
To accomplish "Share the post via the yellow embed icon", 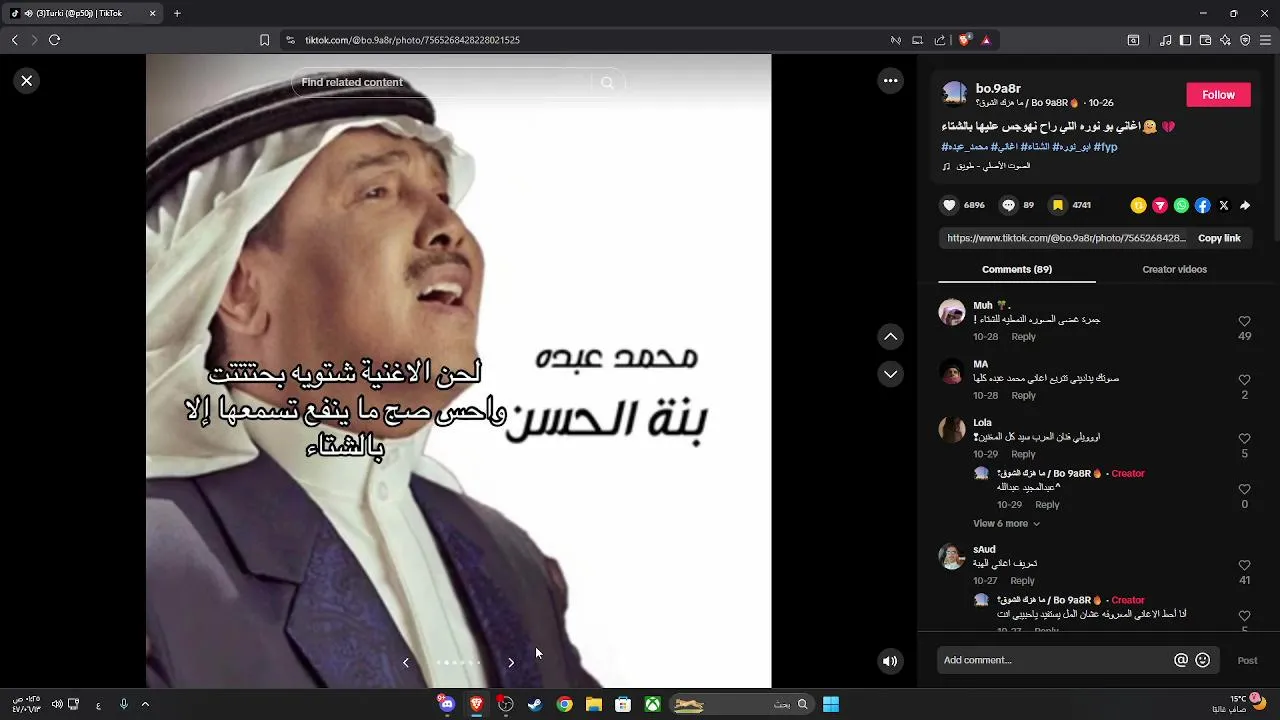I will point(1138,205).
